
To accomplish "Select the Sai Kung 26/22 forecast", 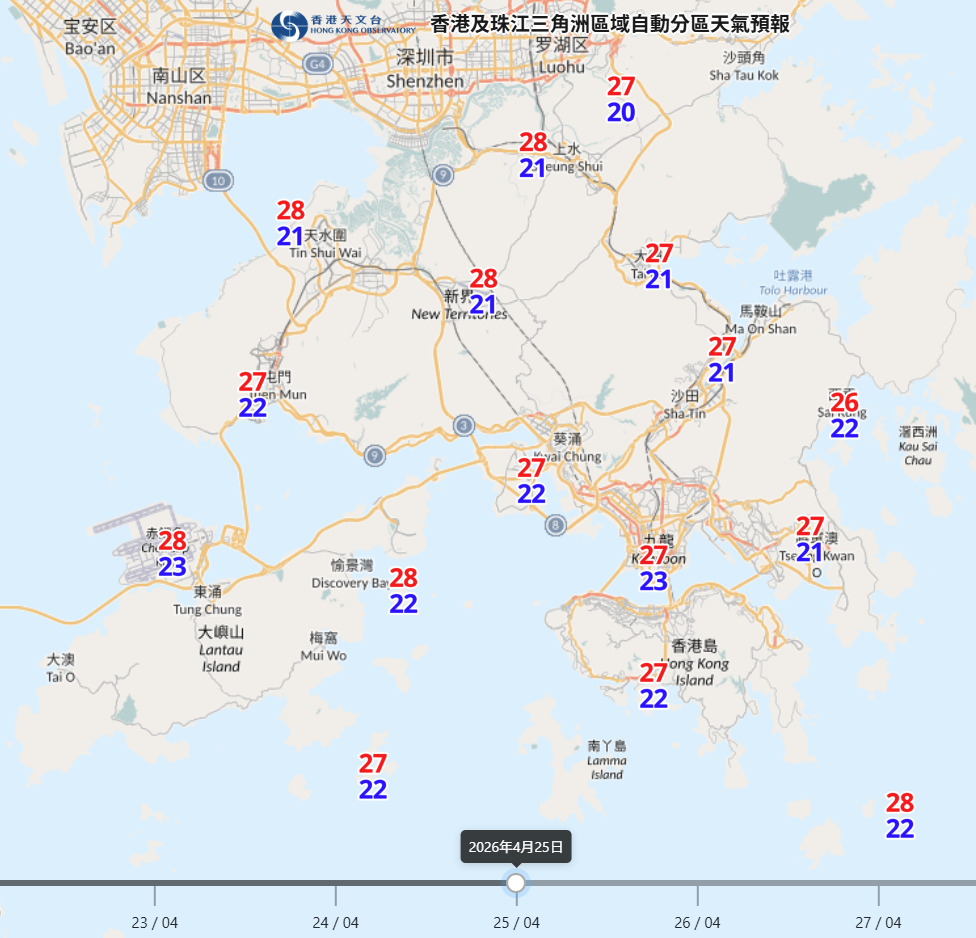I will point(845,415).
